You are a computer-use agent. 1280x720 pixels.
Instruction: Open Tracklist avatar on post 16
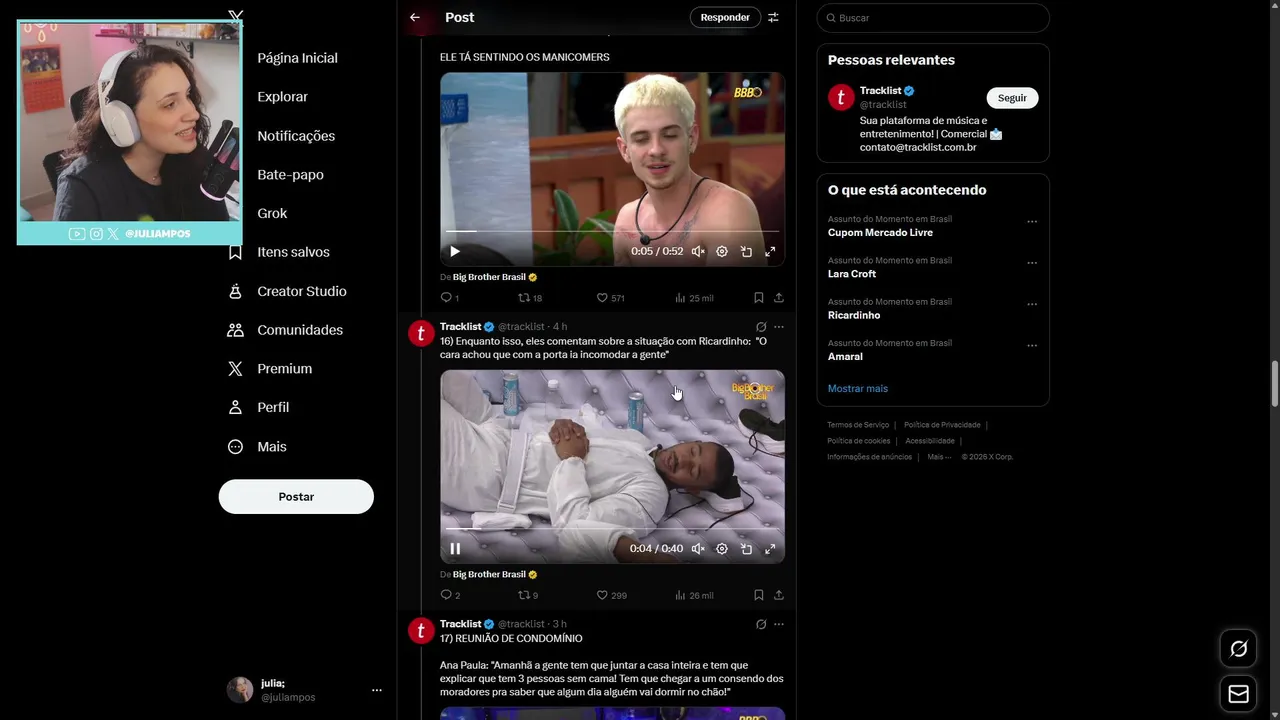(x=421, y=333)
